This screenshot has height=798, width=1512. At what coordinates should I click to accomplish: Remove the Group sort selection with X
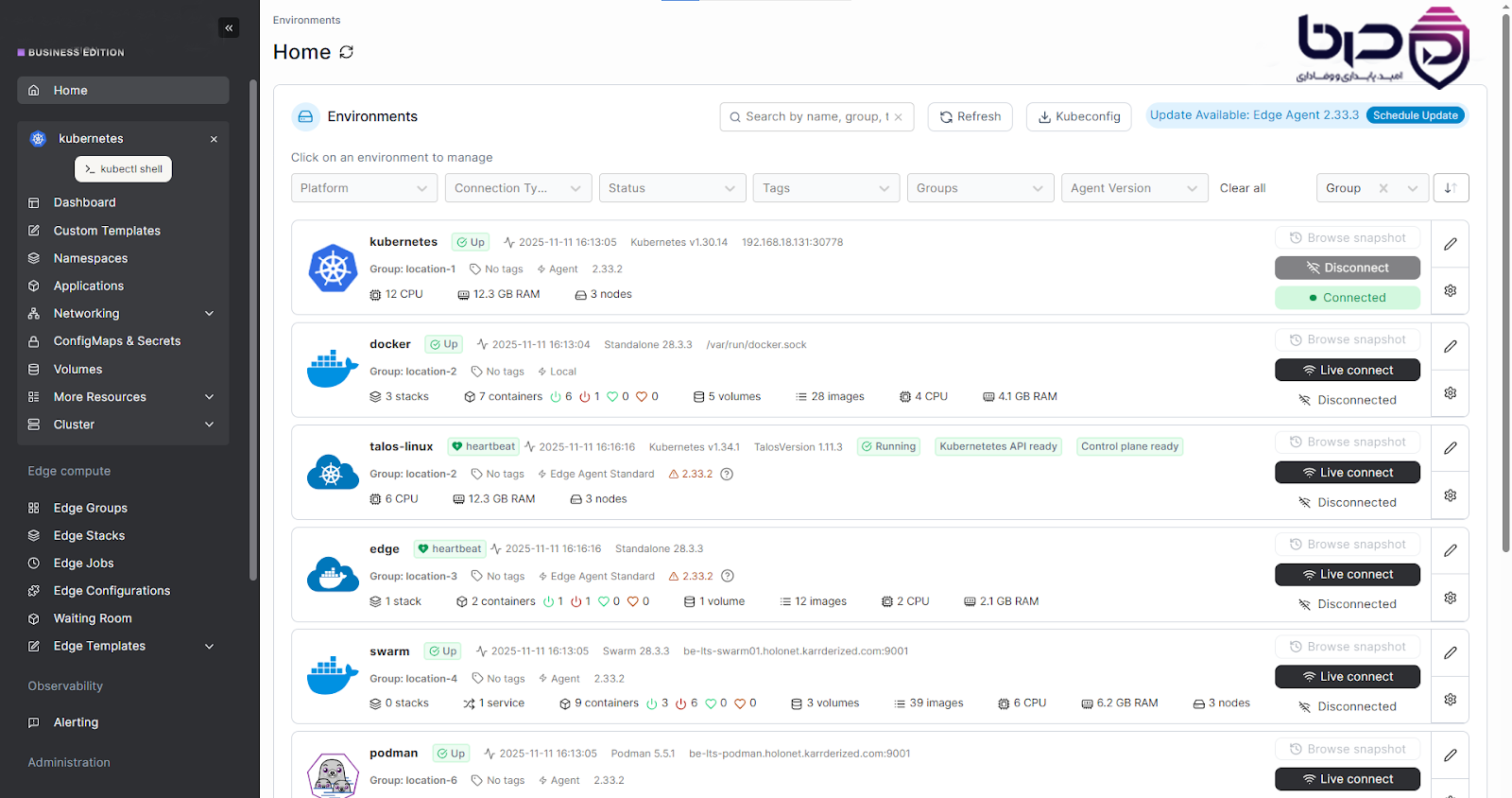click(1383, 188)
